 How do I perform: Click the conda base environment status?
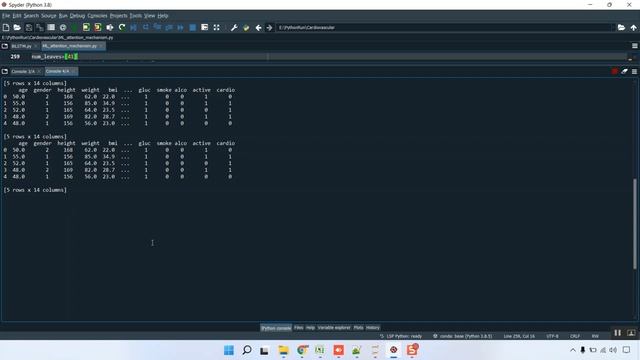click(462, 336)
